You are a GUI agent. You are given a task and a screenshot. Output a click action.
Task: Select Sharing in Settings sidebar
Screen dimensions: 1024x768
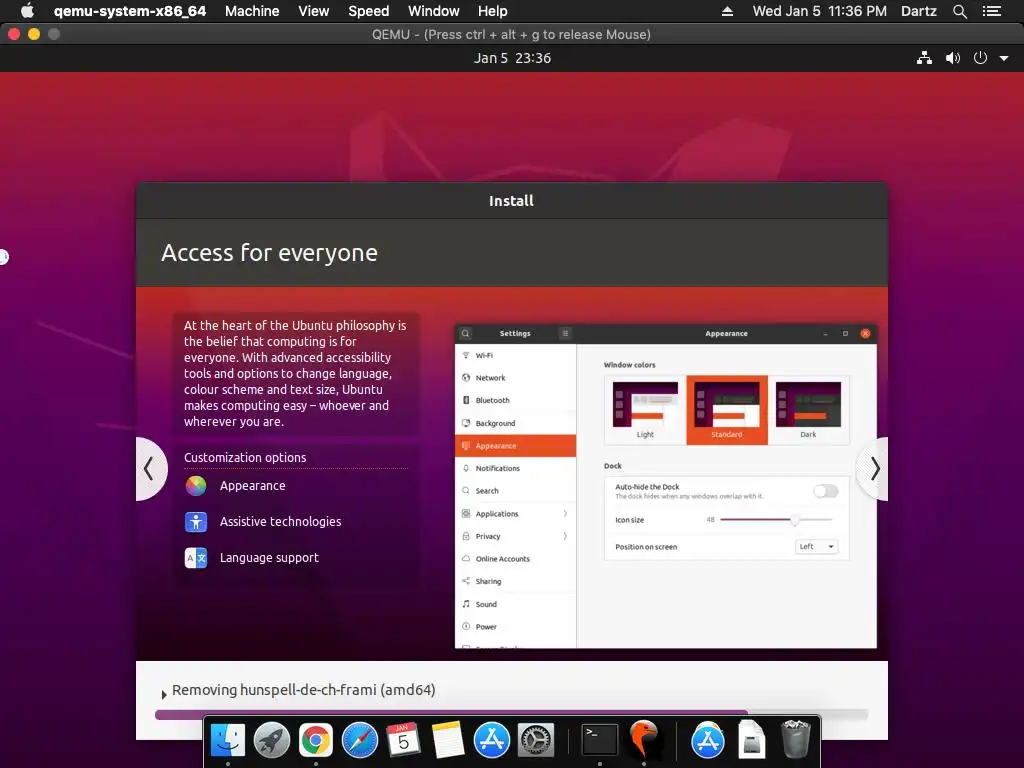[515, 581]
